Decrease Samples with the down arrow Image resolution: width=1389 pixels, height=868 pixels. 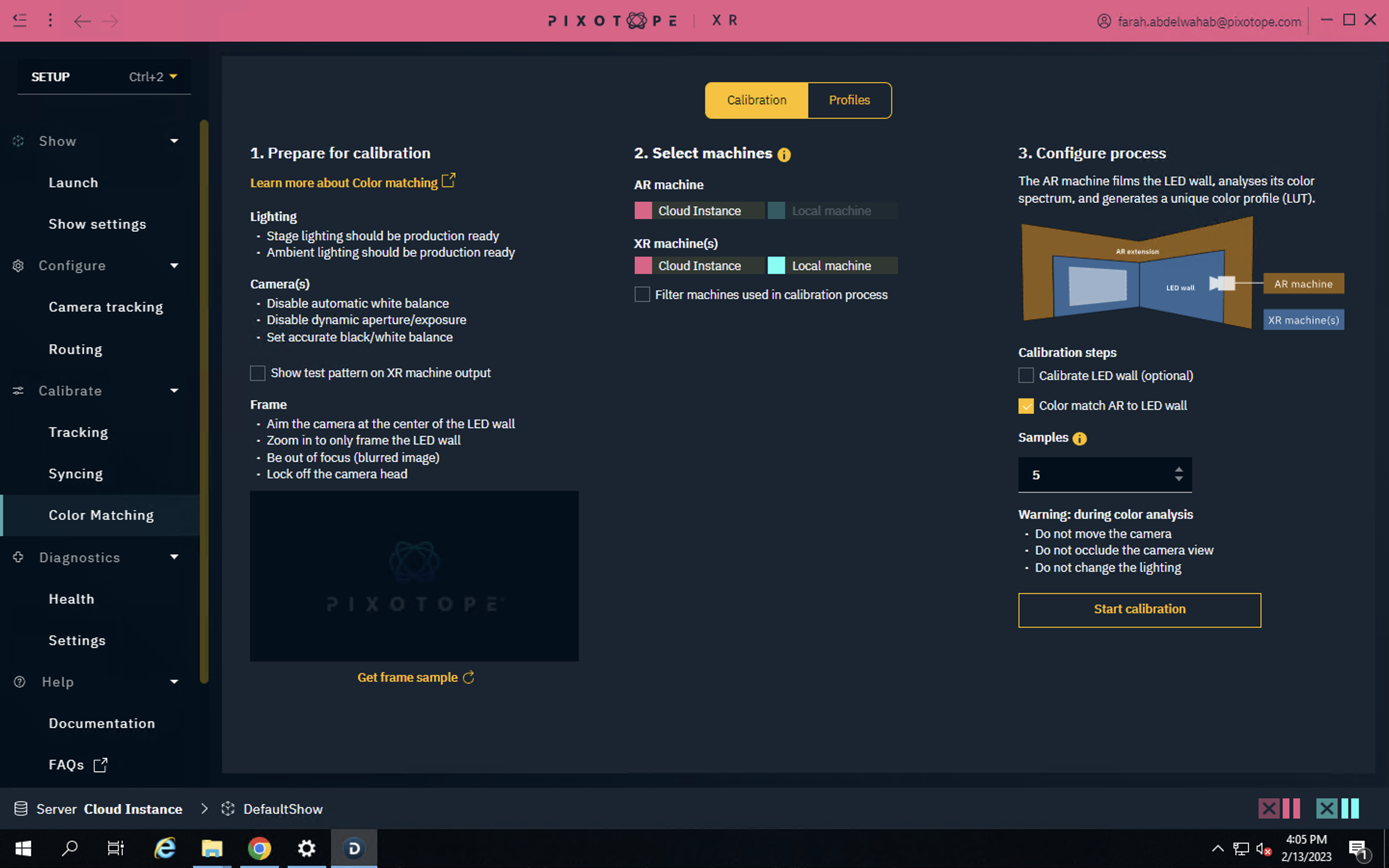[1178, 479]
